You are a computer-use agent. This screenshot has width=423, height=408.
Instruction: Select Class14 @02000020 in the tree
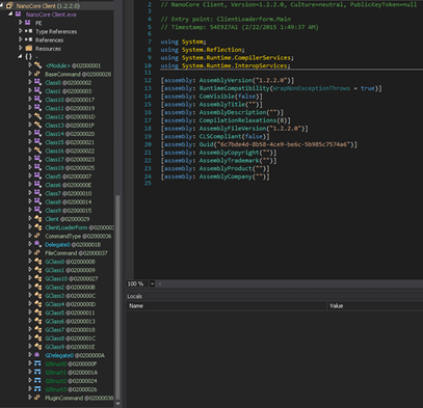(x=70, y=134)
